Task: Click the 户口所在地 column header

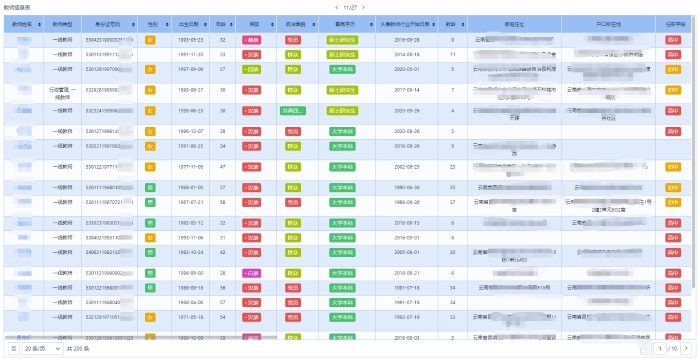Action: click(608, 24)
